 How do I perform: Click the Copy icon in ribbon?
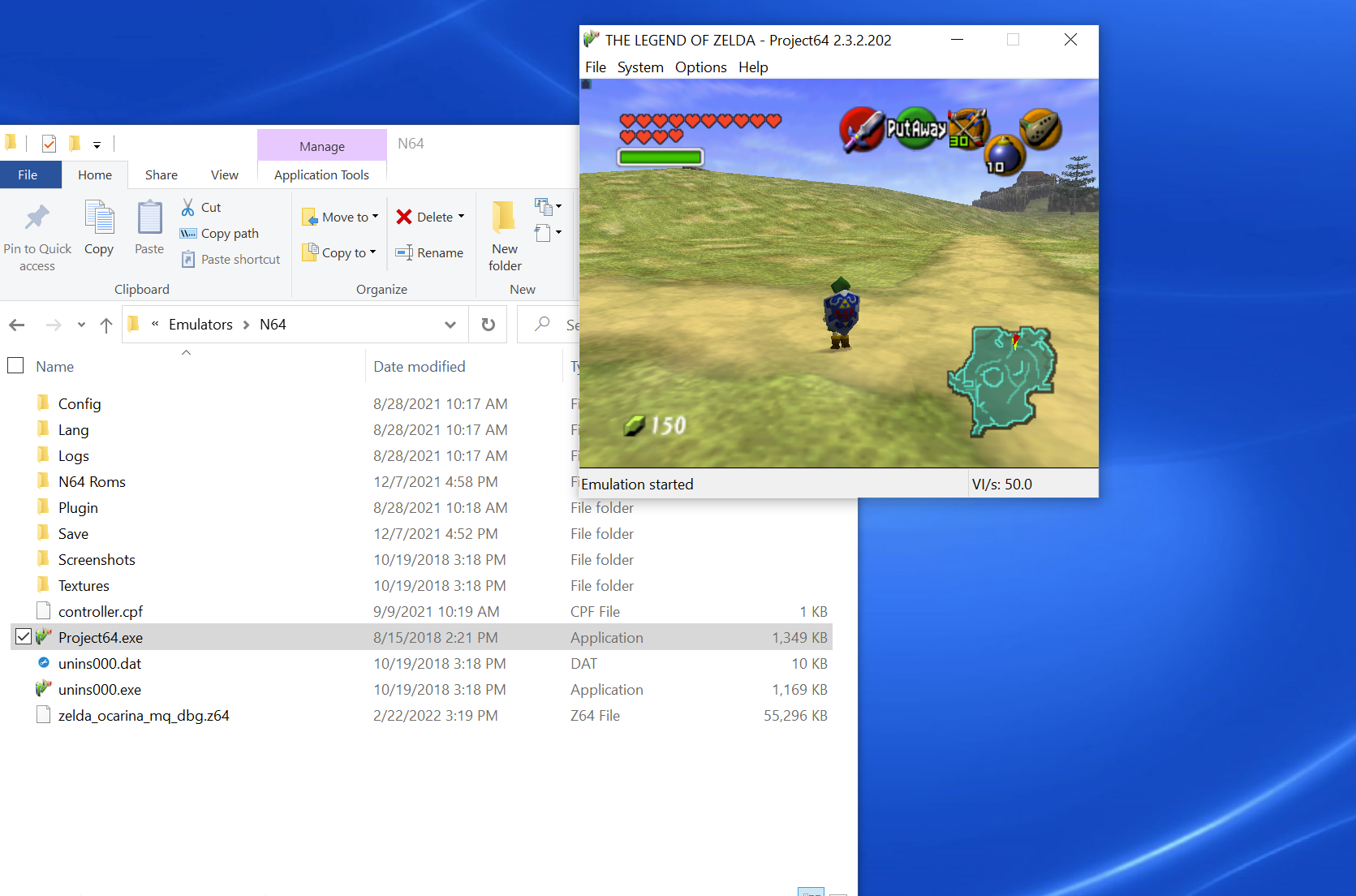coord(100,218)
